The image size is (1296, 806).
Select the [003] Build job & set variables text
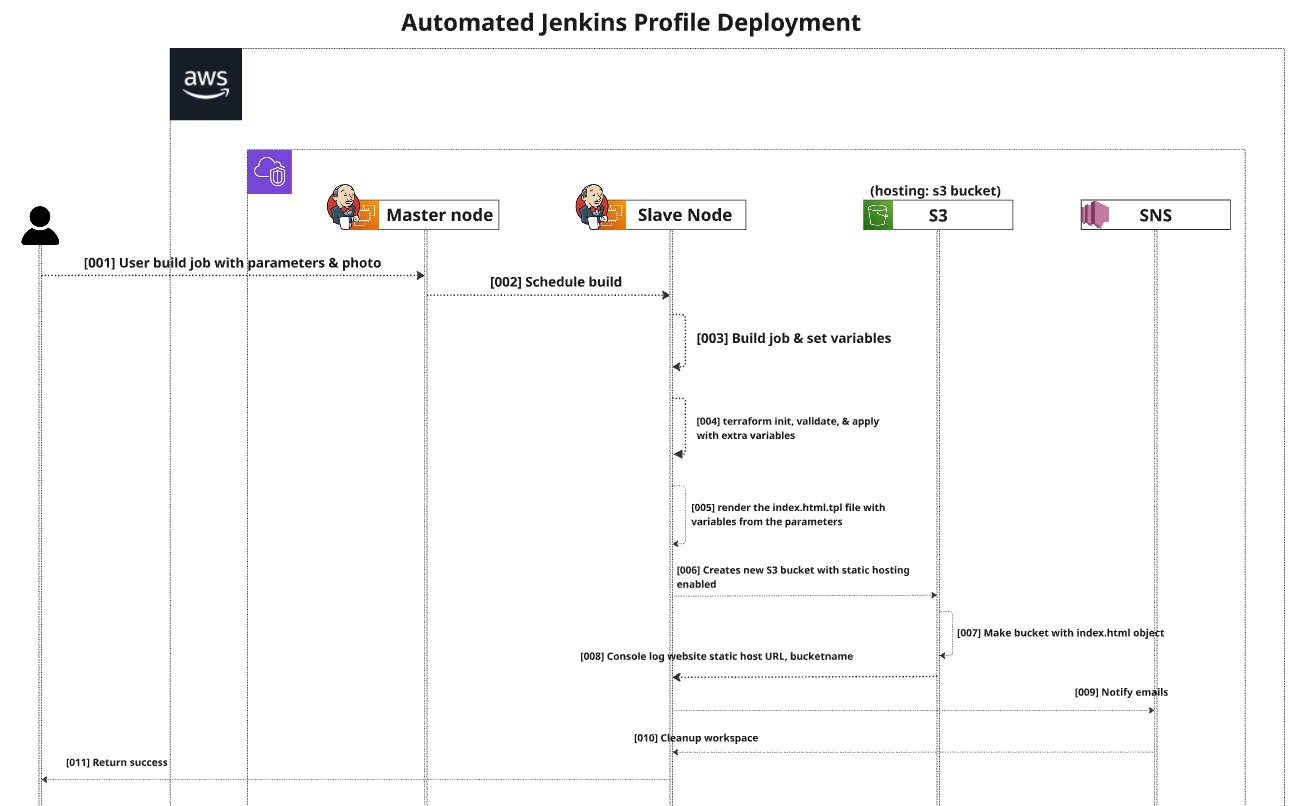tap(793, 338)
